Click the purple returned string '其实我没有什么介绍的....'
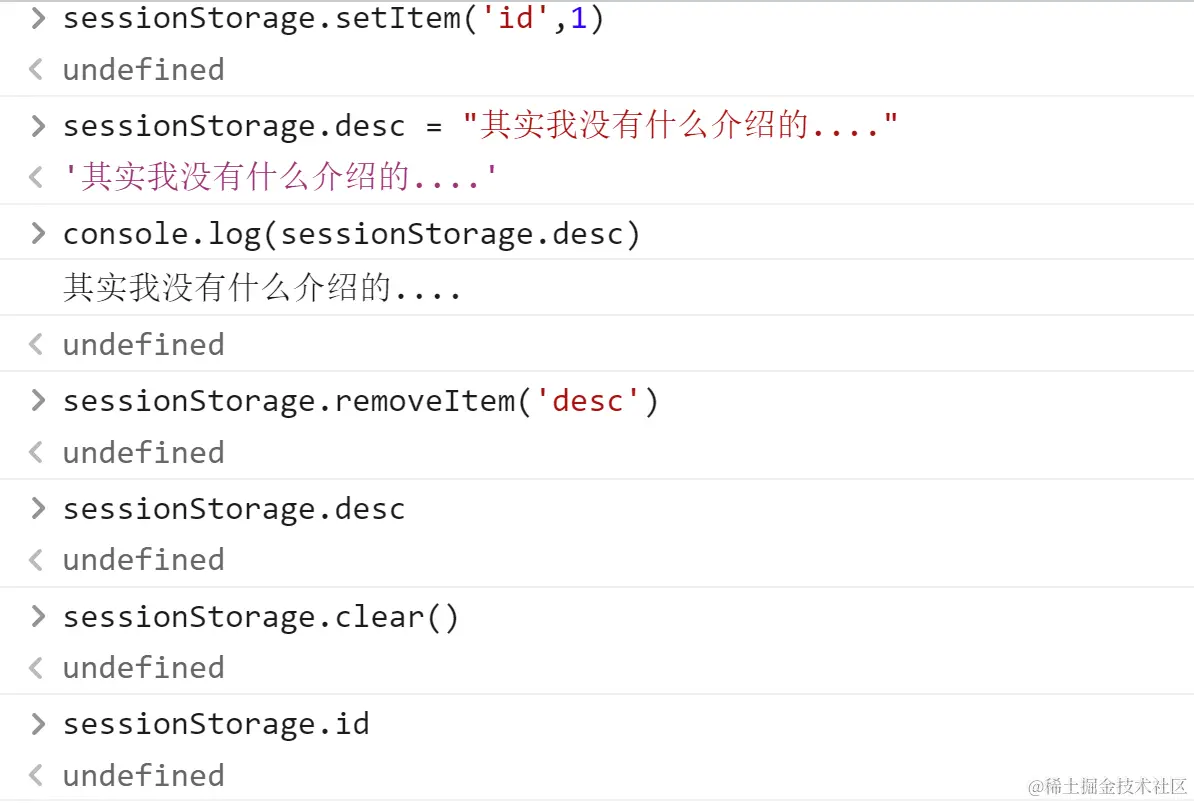Screen dimensions: 1194x803 click(280, 178)
